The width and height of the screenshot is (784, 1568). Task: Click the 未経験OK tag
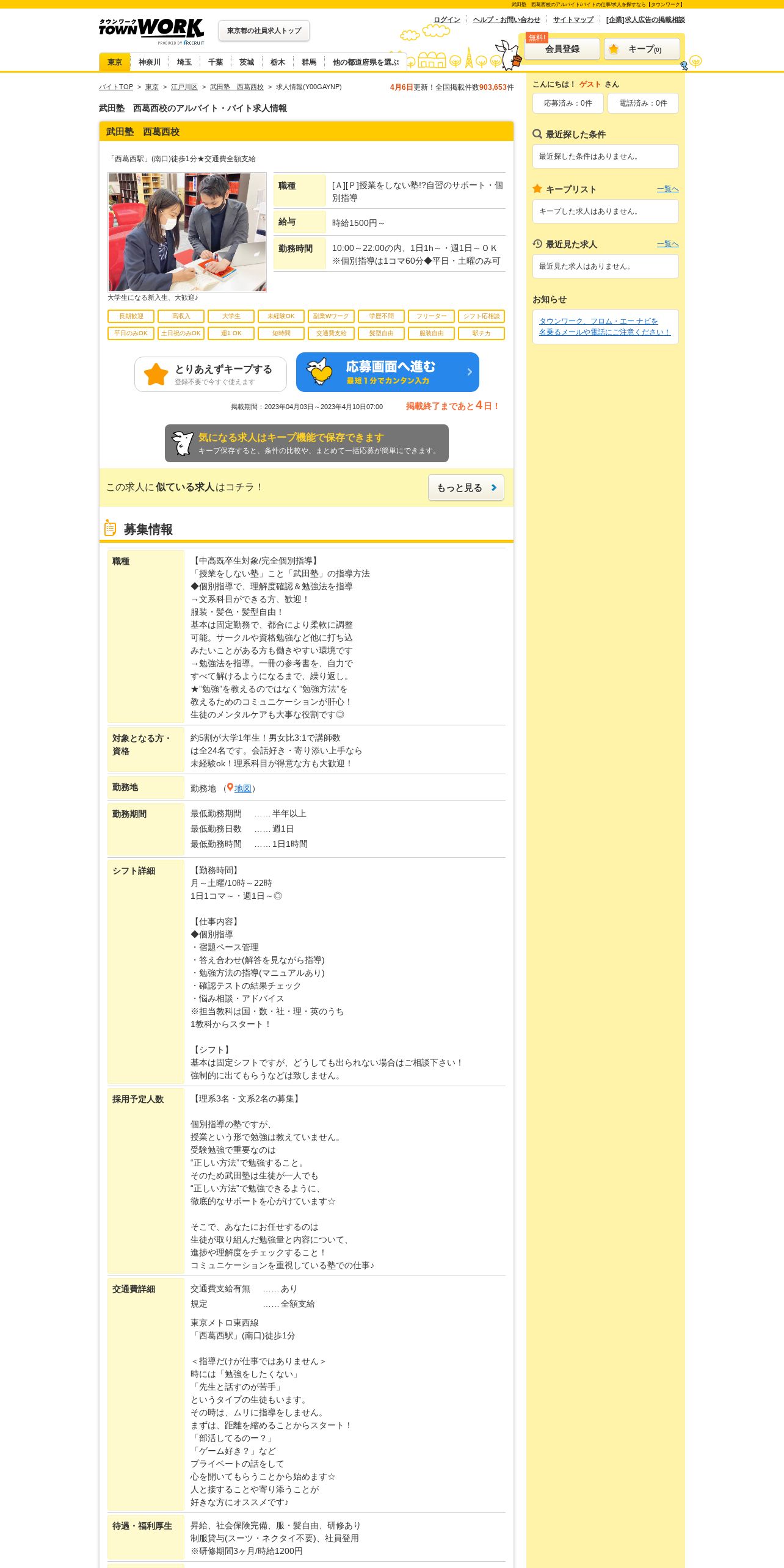(281, 316)
